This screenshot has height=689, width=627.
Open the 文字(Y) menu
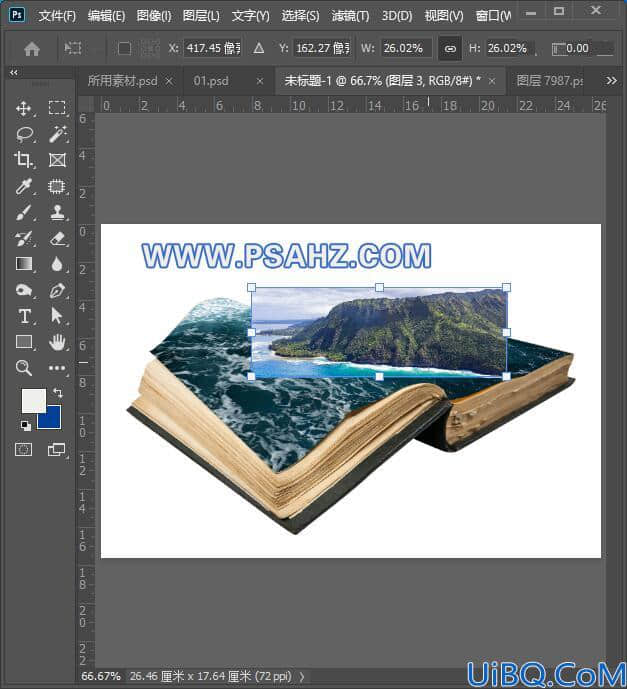[250, 16]
